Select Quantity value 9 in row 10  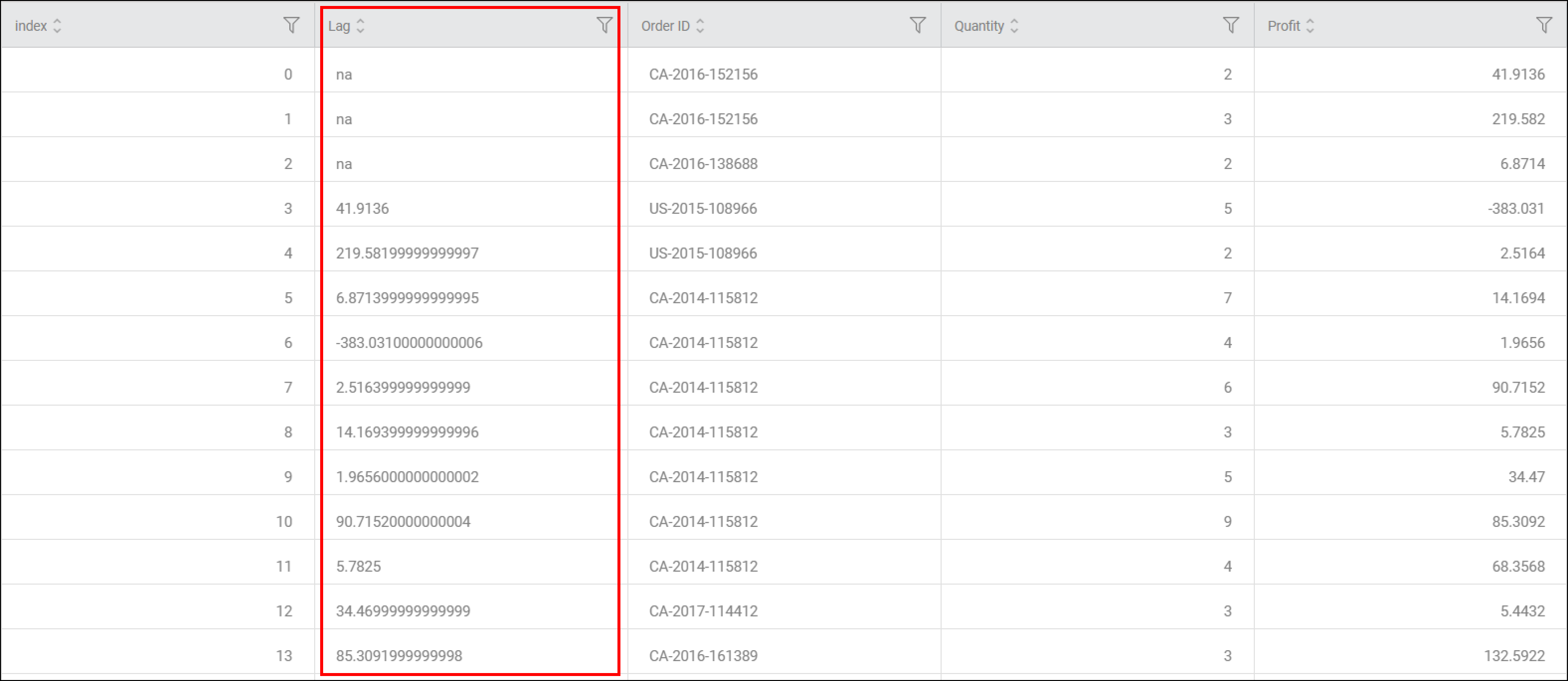[x=1228, y=521]
